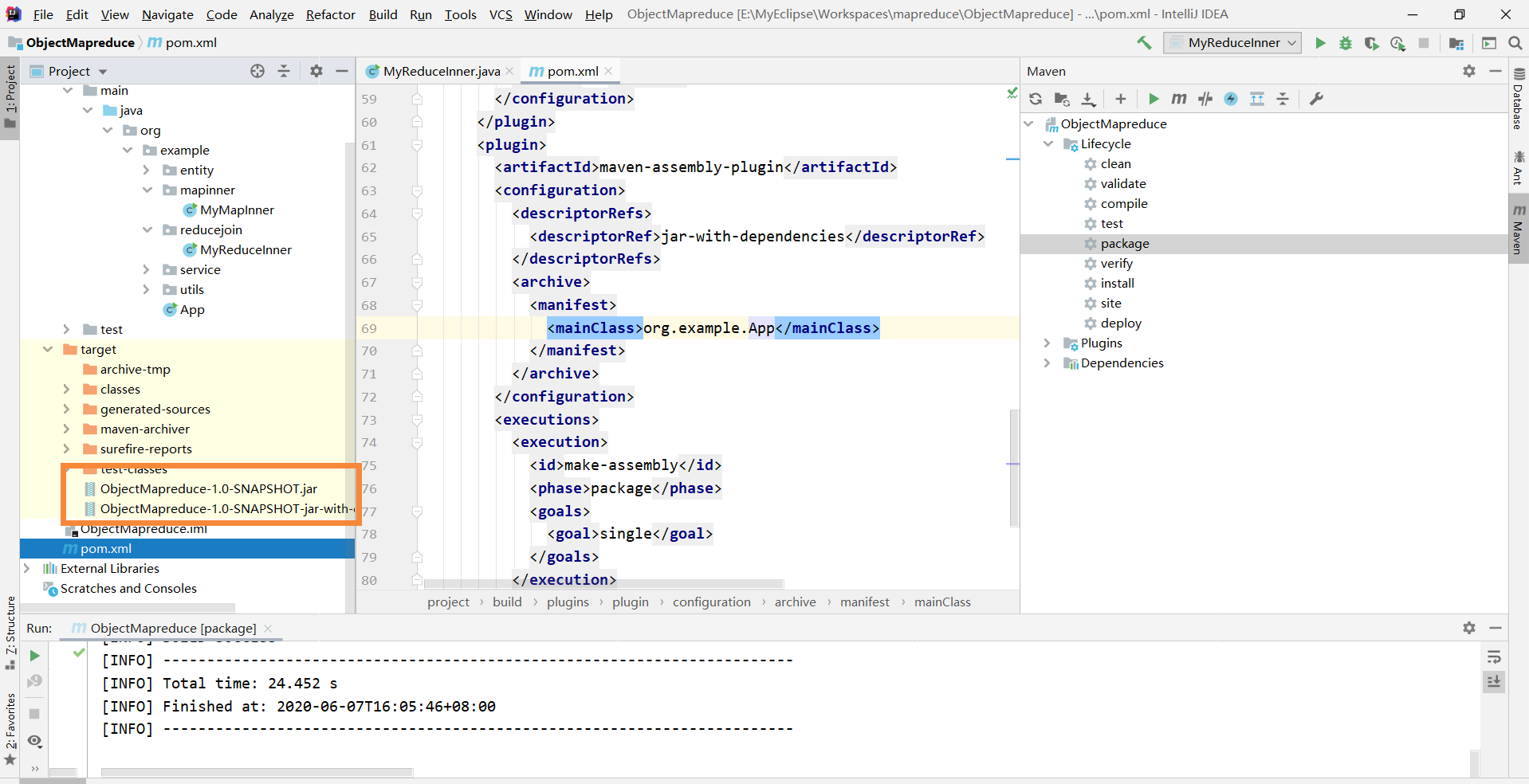Image resolution: width=1529 pixels, height=784 pixels.
Task: Expand the Dependencies node in Maven
Action: pos(1048,363)
